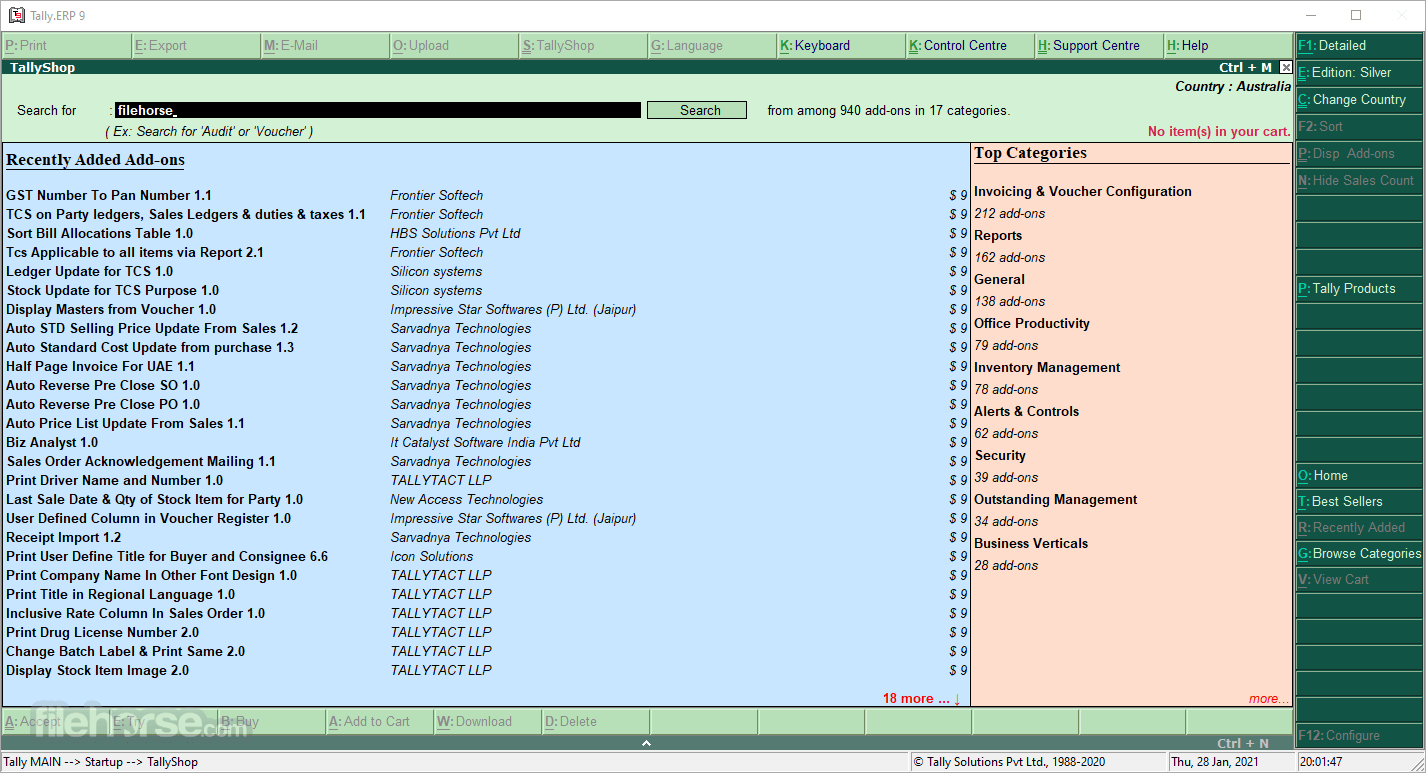Click Icon Solutions vendor name
The image size is (1426, 773).
[x=432, y=557]
